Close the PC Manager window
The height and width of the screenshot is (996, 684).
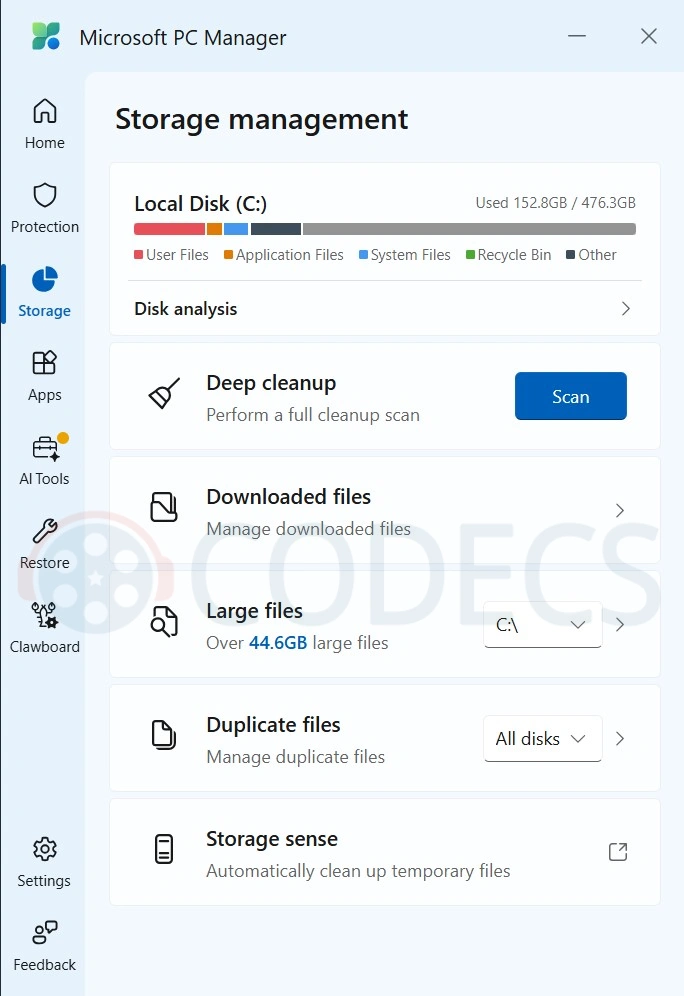pyautogui.click(x=648, y=36)
